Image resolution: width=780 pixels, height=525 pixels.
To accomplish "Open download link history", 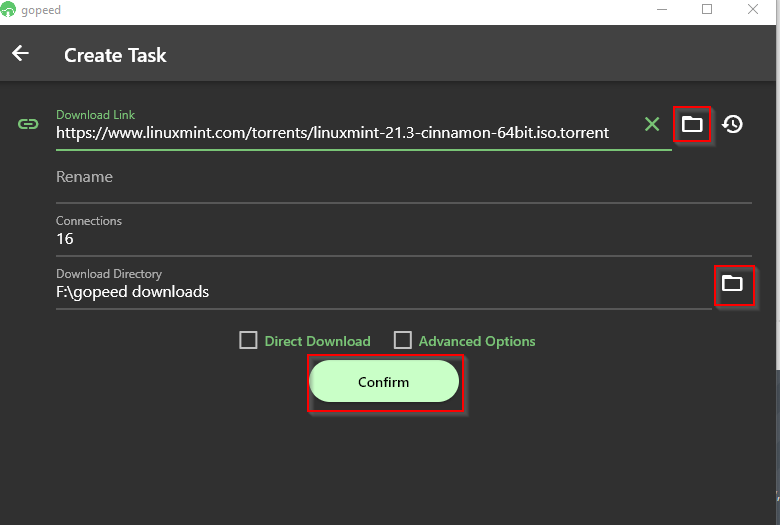I will [732, 124].
